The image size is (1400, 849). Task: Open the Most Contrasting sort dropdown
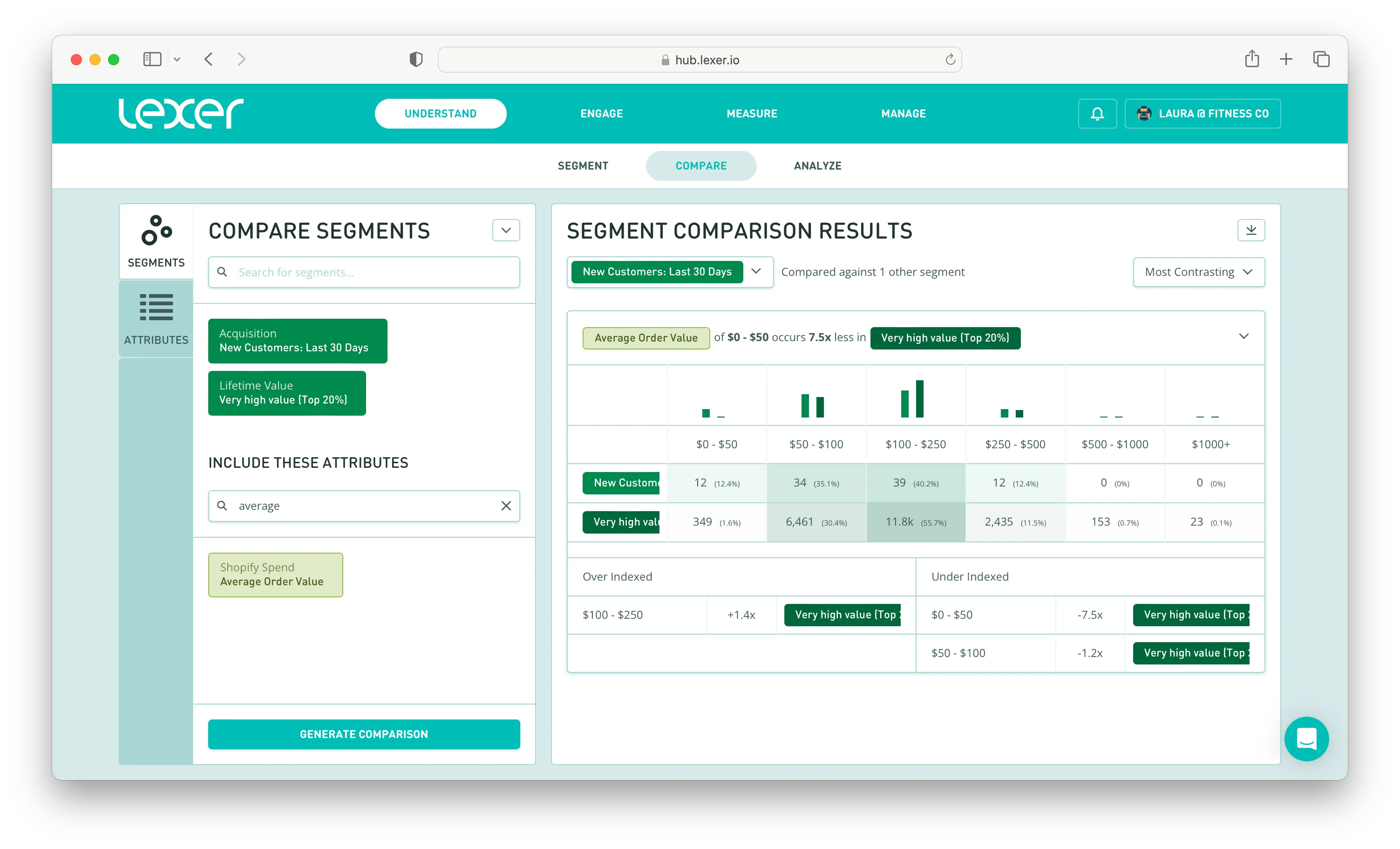pos(1198,272)
